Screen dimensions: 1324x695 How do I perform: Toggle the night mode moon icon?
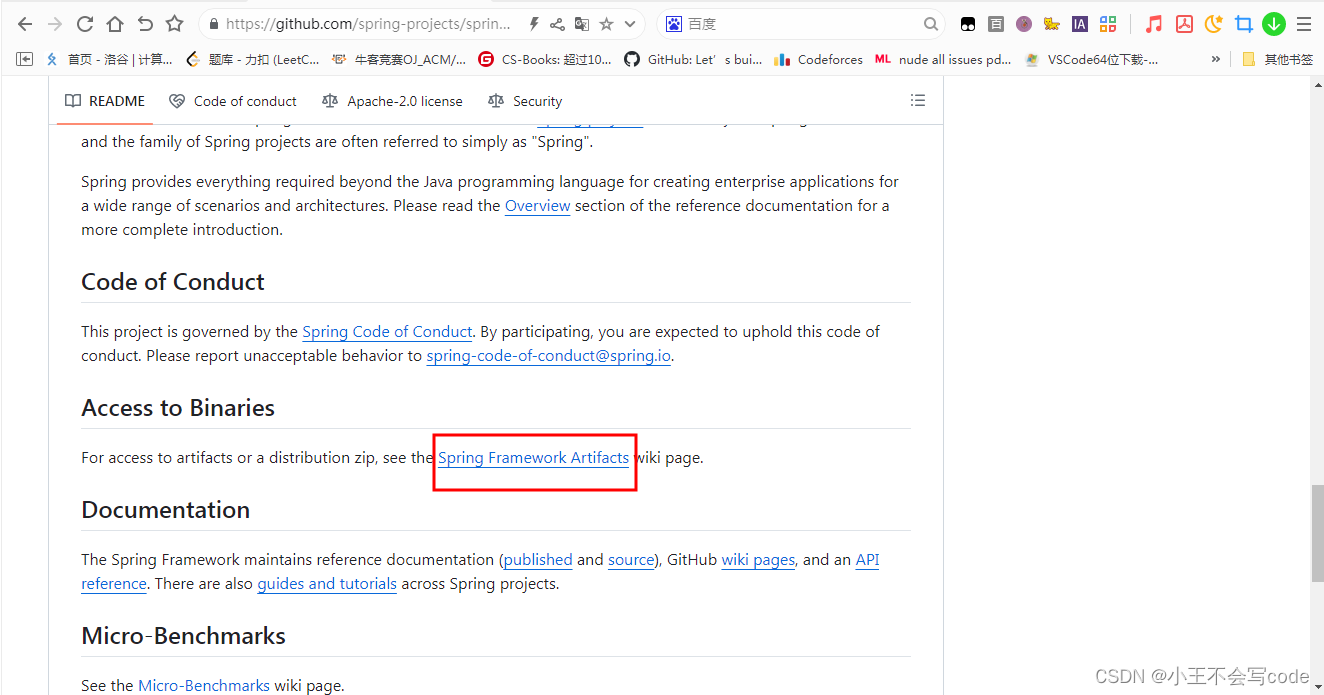pos(1214,24)
